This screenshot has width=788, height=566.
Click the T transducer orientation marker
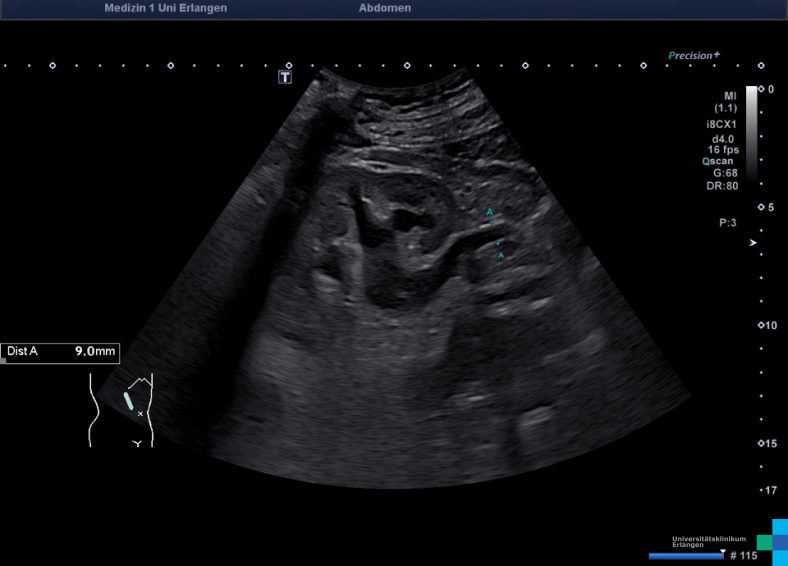pyautogui.click(x=285, y=77)
